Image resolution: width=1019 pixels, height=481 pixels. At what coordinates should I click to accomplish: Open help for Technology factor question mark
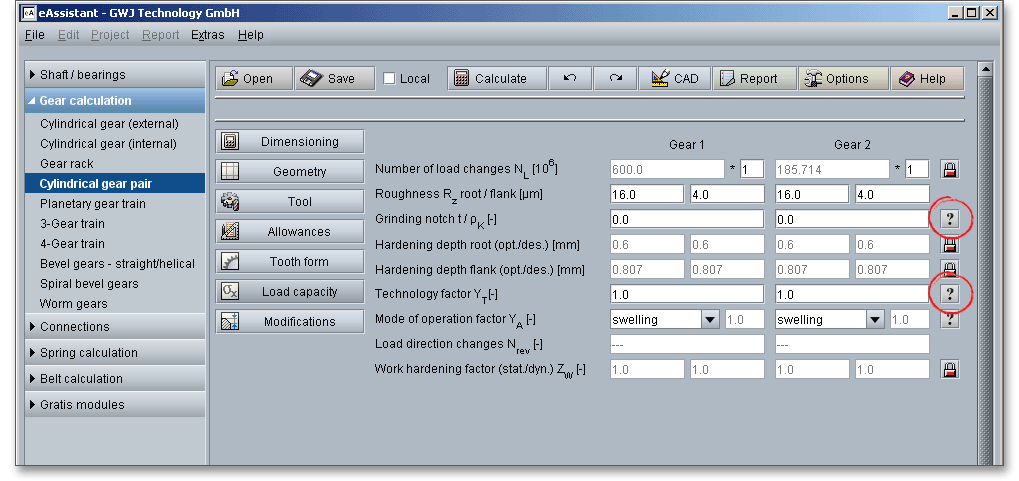pyautogui.click(x=949, y=293)
